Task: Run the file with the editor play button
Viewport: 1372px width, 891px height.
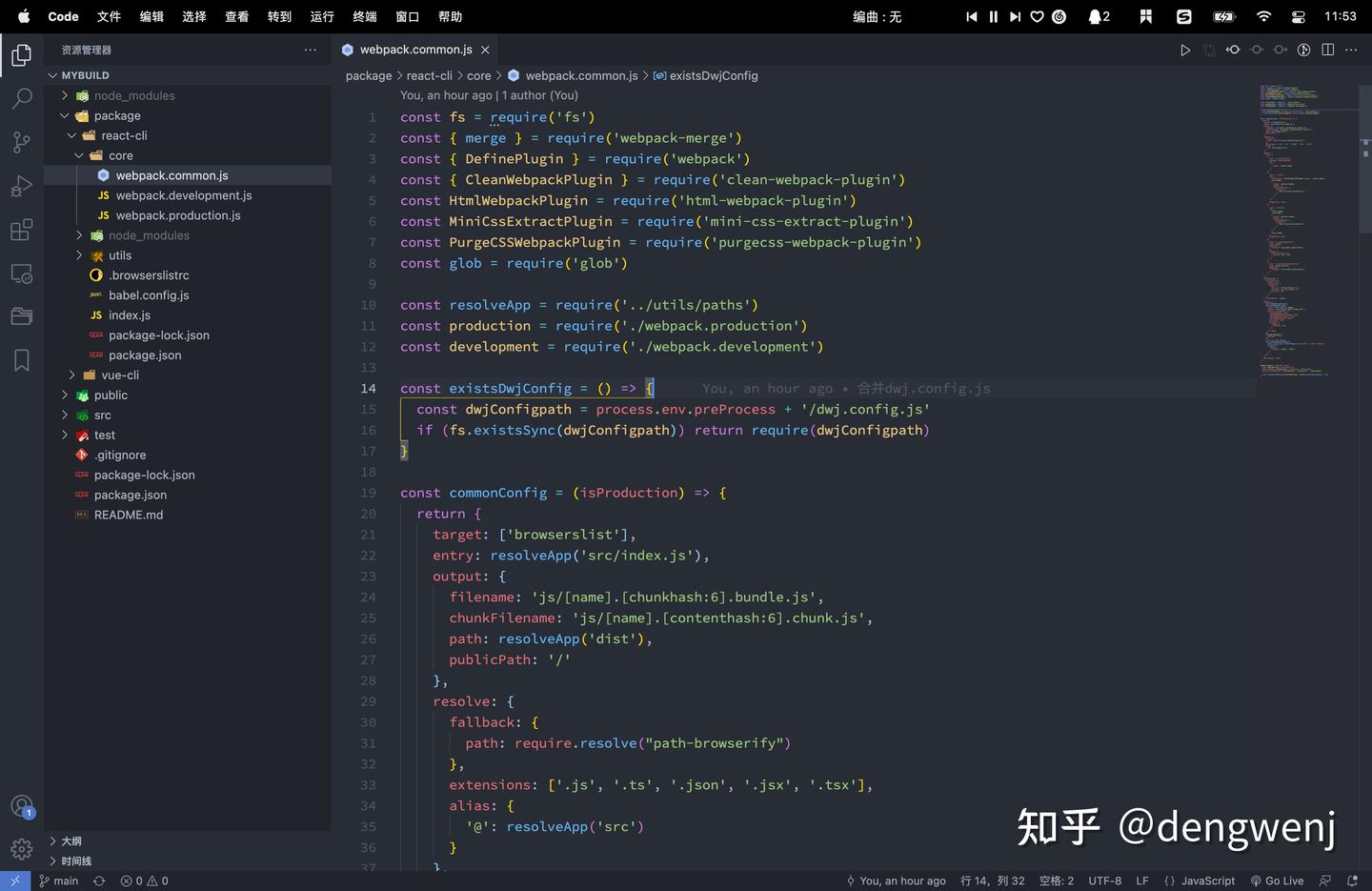Action: point(1184,50)
